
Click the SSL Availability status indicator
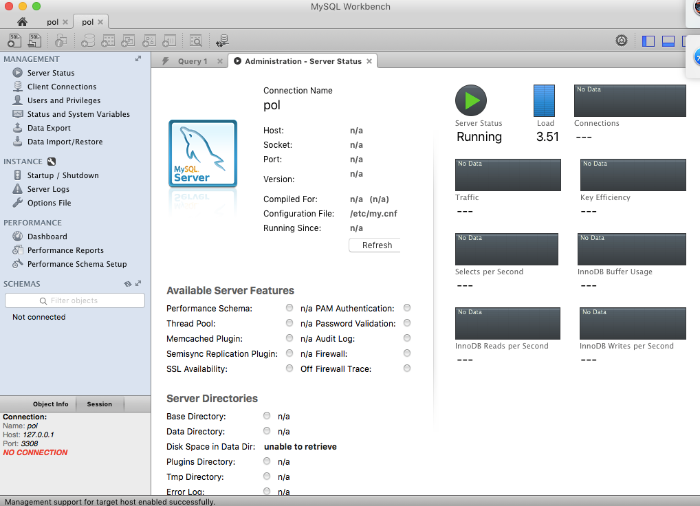(289, 368)
